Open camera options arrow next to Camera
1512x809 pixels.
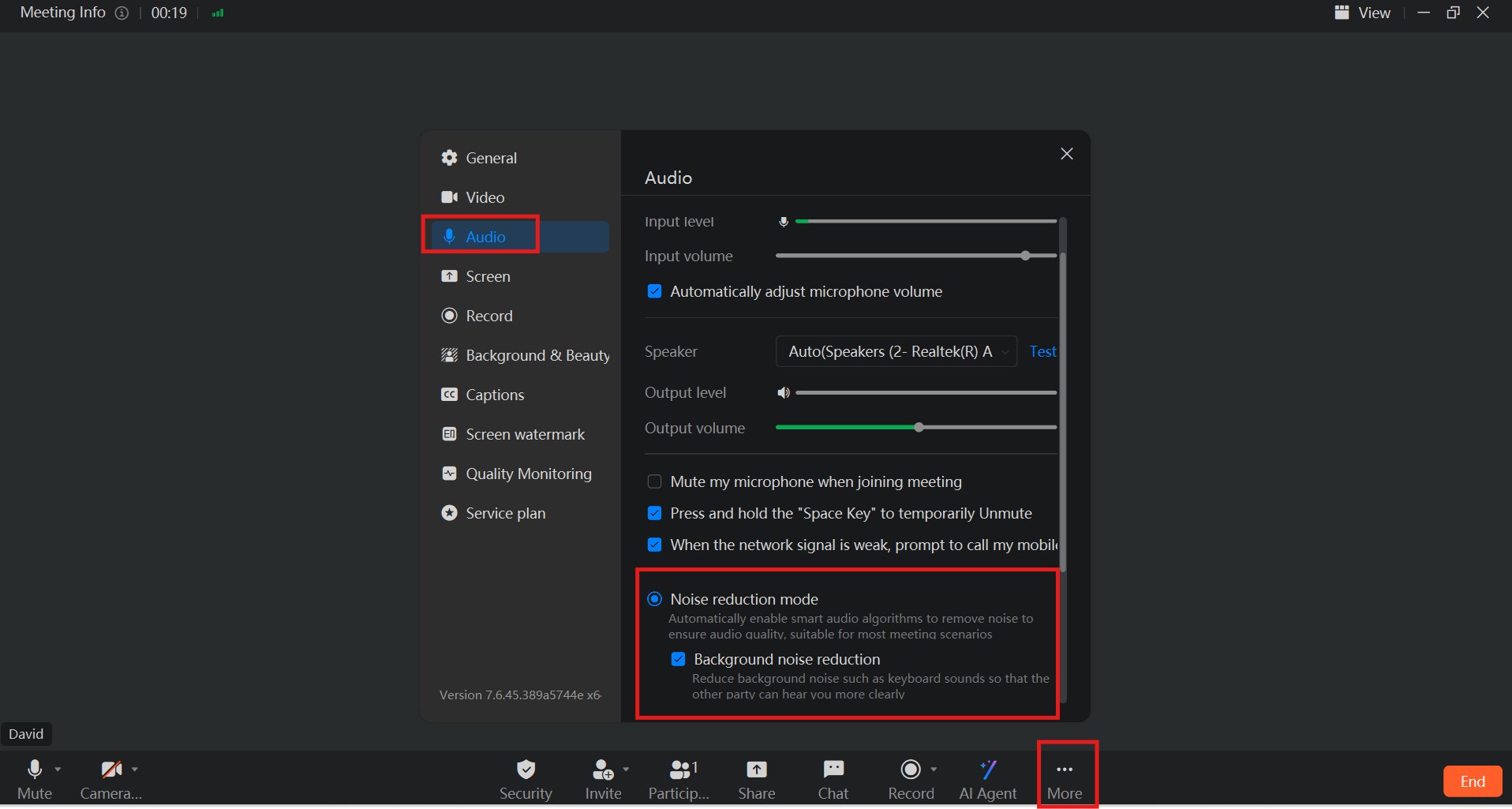pyautogui.click(x=135, y=769)
